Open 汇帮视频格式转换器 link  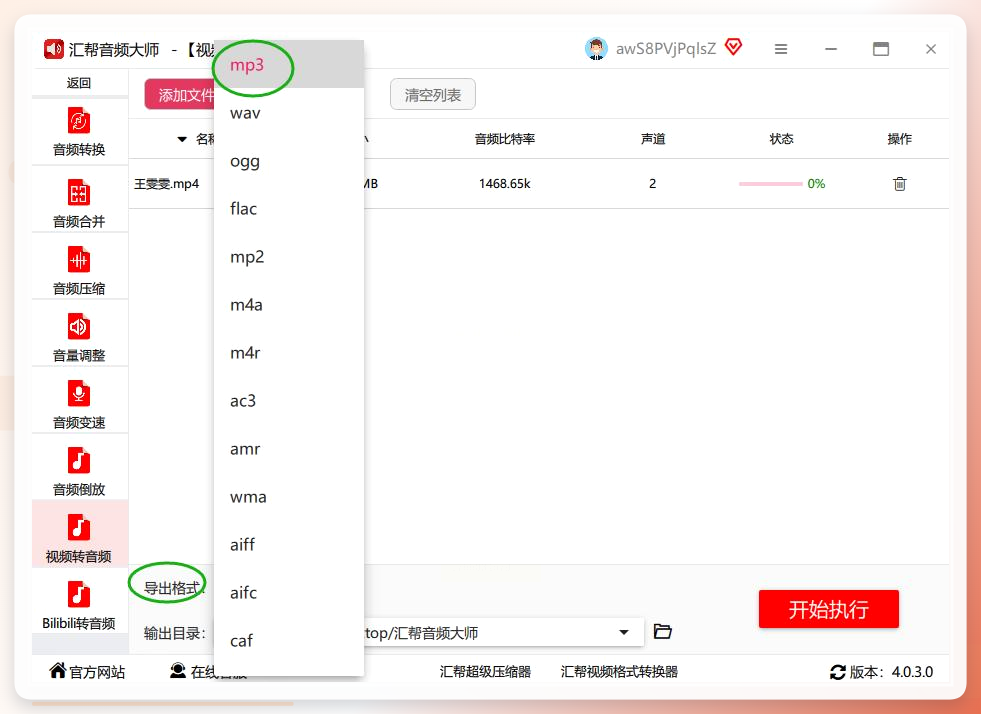coord(619,671)
